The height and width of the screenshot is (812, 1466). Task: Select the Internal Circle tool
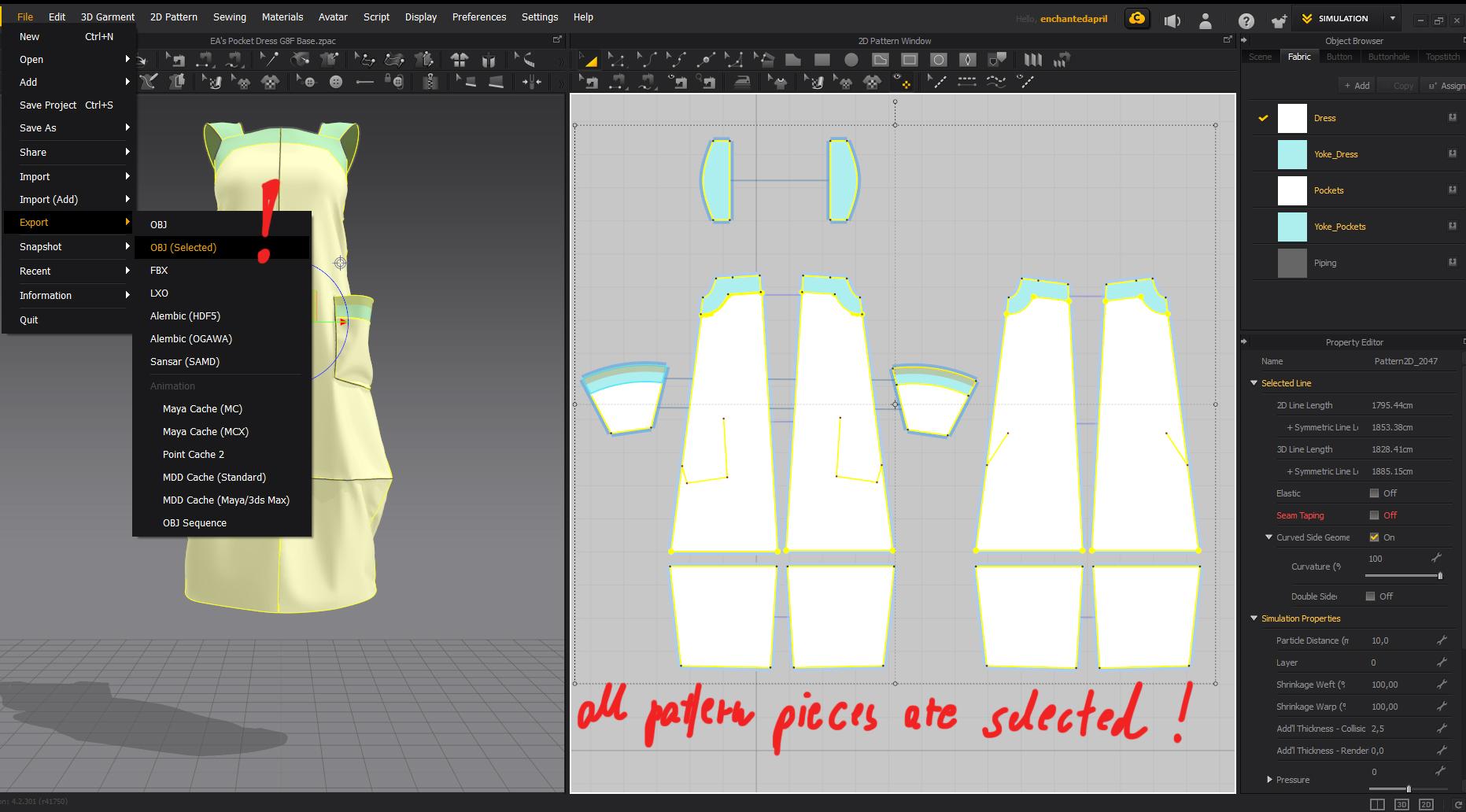(x=939, y=60)
